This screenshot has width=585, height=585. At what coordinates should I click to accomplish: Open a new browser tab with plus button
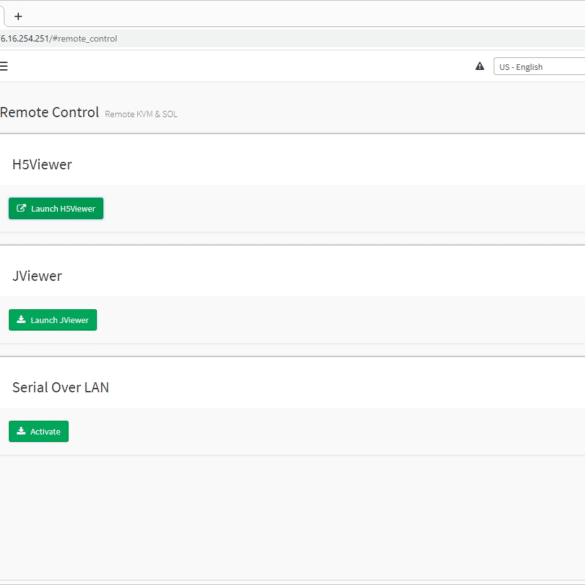(x=18, y=16)
